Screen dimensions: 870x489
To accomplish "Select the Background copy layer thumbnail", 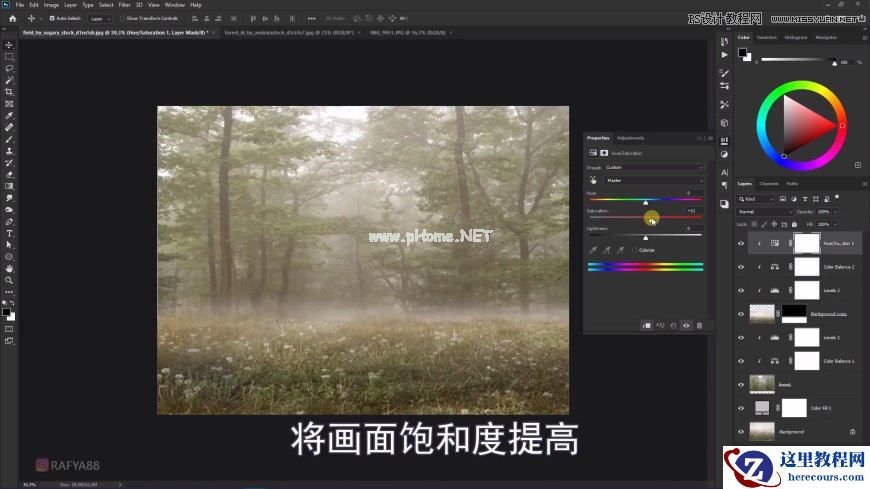I will (x=762, y=314).
